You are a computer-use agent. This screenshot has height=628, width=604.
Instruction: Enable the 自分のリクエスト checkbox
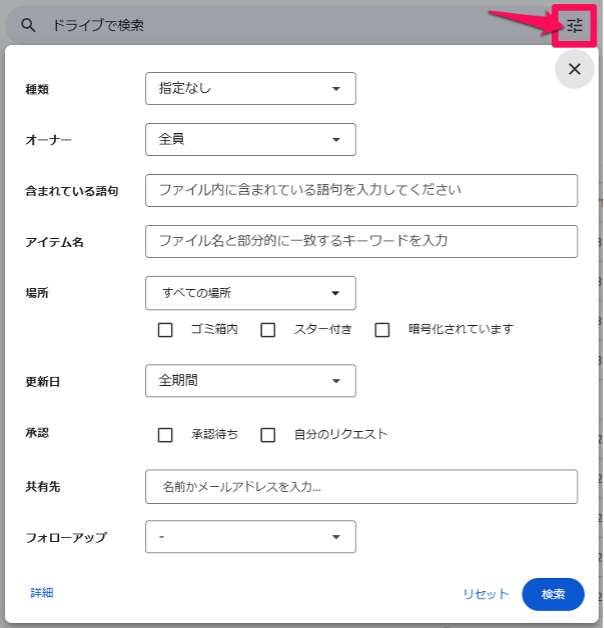pos(268,435)
